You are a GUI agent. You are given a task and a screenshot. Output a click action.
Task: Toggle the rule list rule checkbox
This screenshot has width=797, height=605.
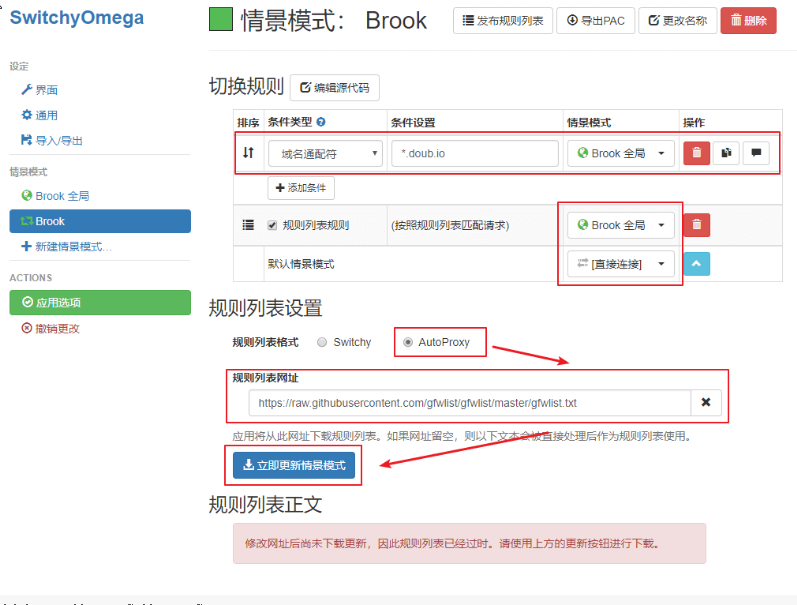272,225
